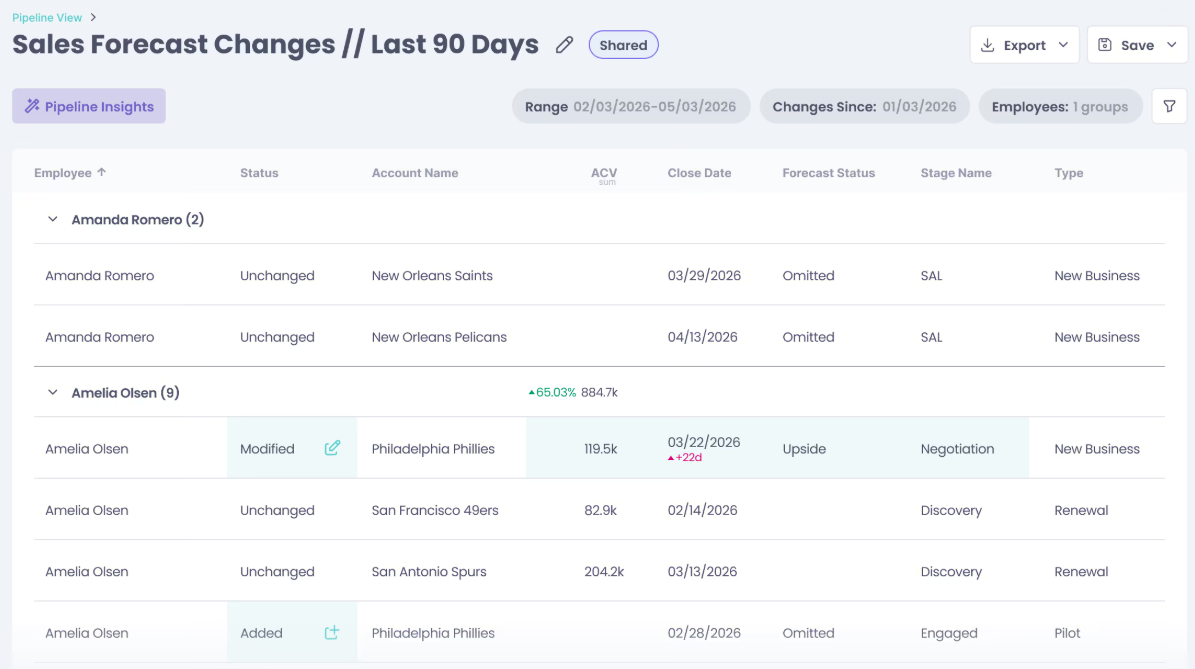Go to the Pipeline View breadcrumb
This screenshot has width=1195, height=669.
pyautogui.click(x=47, y=18)
